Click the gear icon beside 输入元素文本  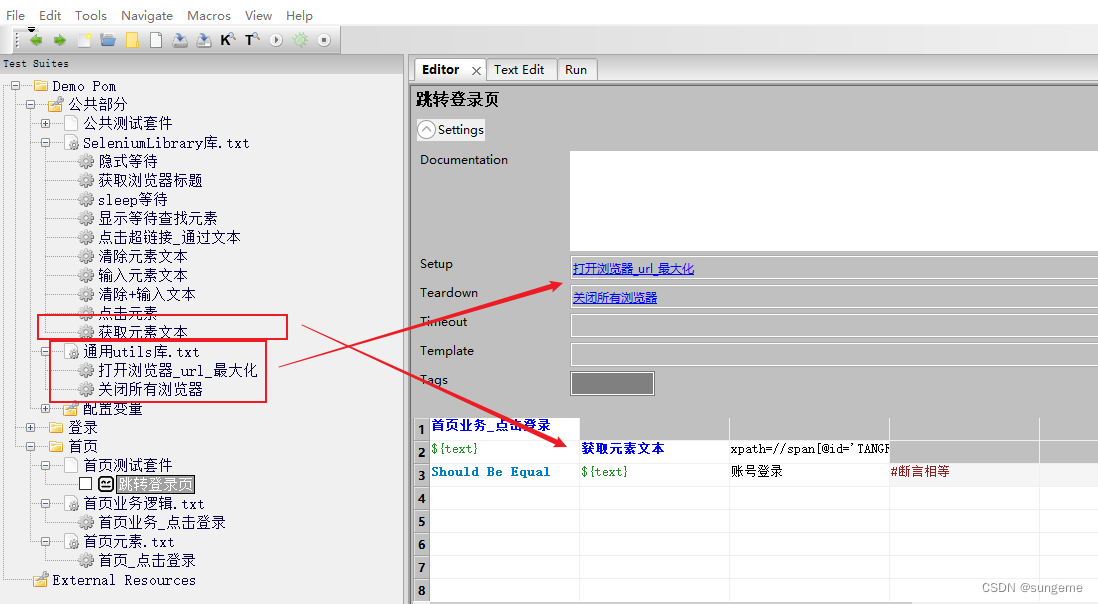click(86, 275)
